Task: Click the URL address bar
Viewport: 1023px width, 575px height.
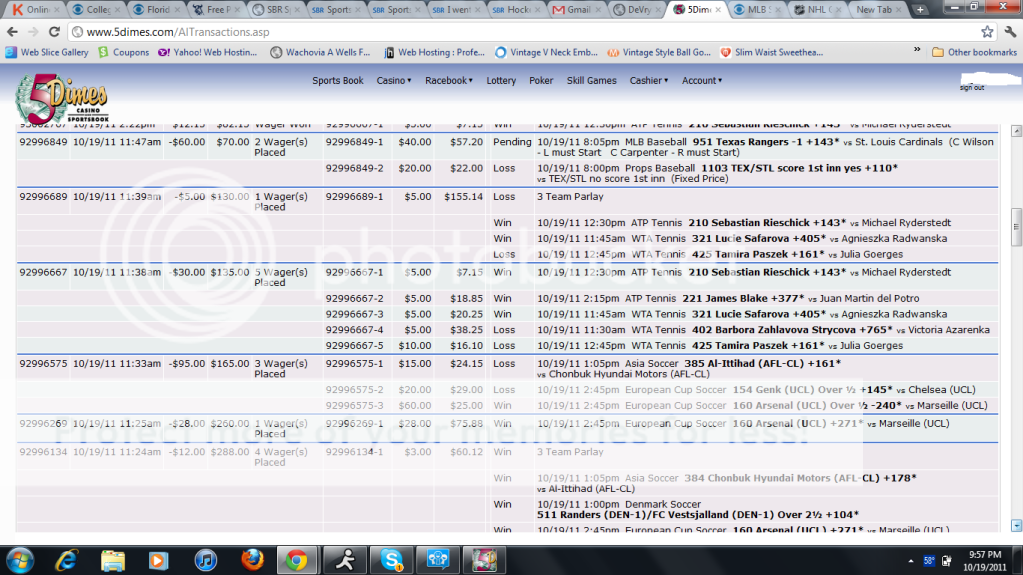Action: (x=500, y=32)
